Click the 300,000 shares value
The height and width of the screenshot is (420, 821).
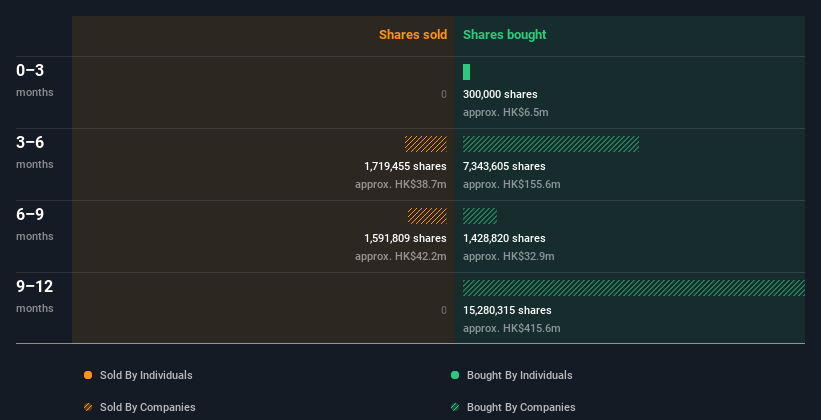(x=500, y=94)
